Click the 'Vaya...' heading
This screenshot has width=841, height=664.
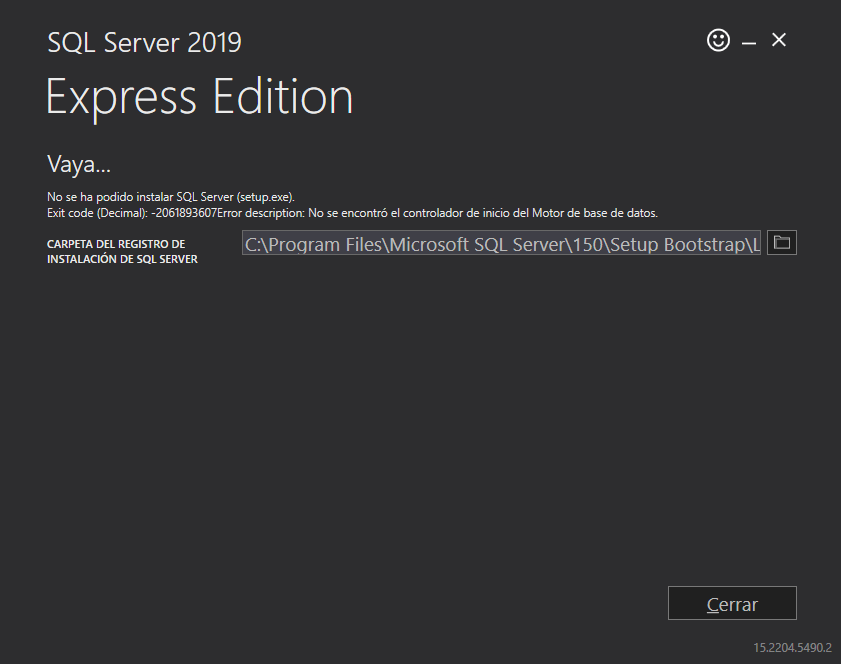click(79, 164)
